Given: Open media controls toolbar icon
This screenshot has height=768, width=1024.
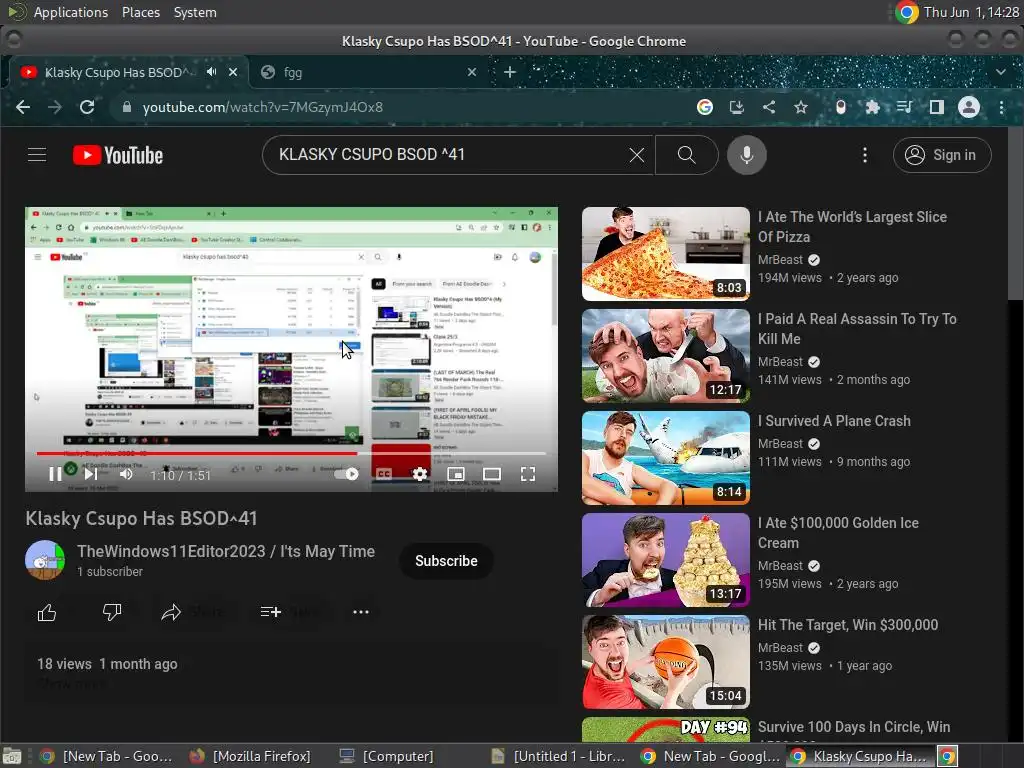Looking at the screenshot, I should pos(904,107).
